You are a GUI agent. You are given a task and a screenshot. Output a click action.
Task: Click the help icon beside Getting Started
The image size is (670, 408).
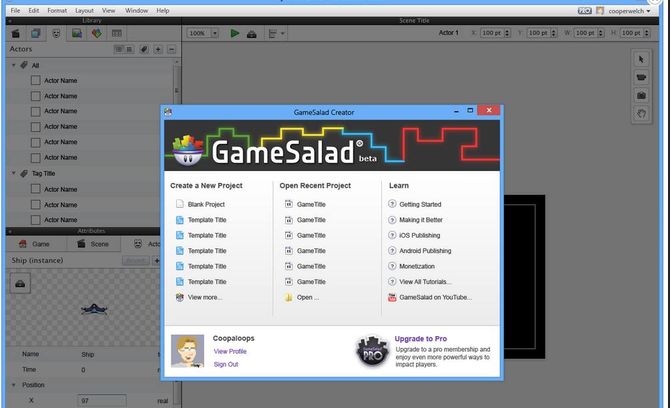click(x=392, y=204)
